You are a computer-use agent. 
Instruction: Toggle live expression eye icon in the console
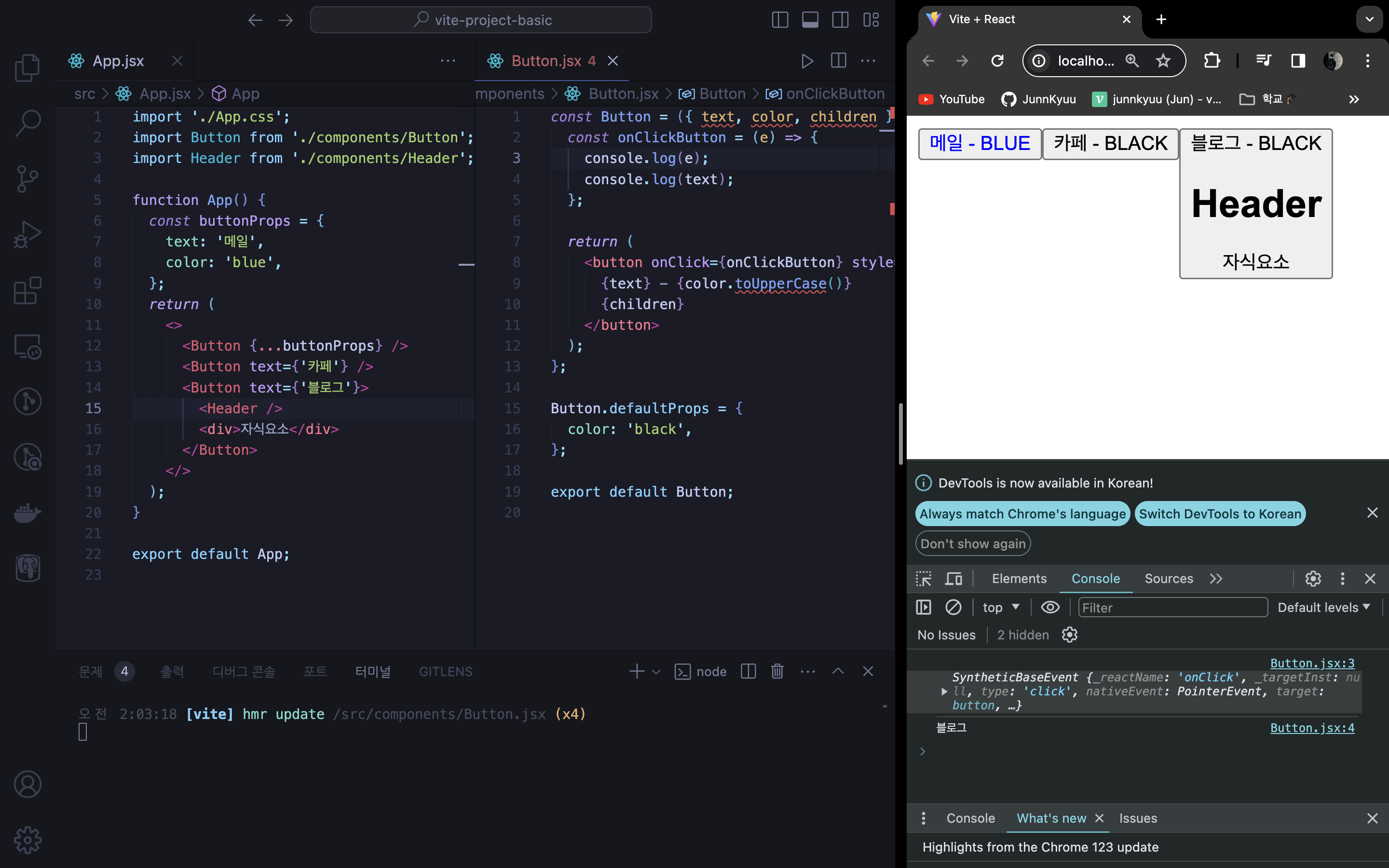coord(1050,608)
